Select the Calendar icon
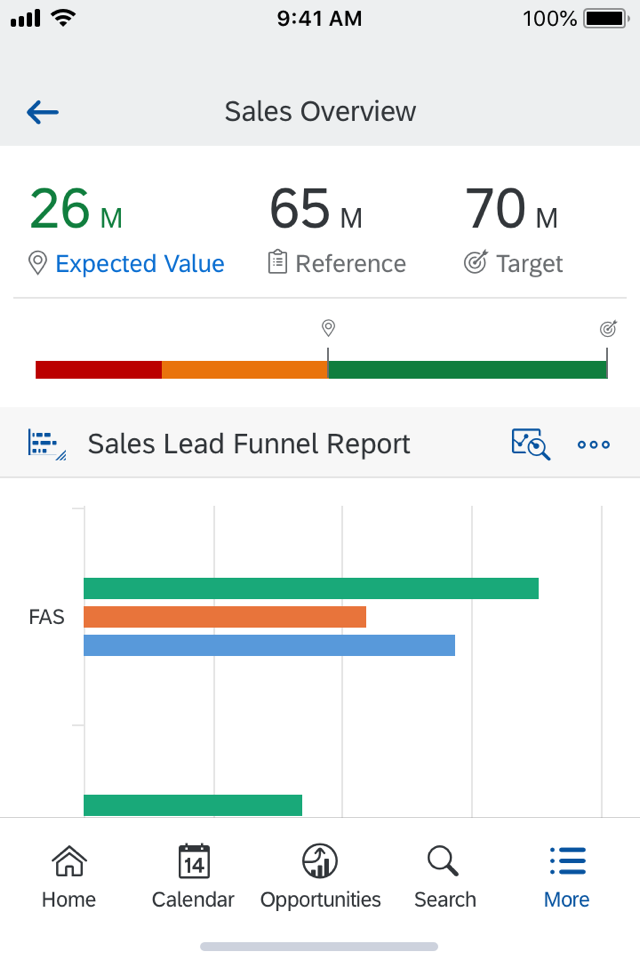This screenshot has width=640, height=960. point(192,861)
